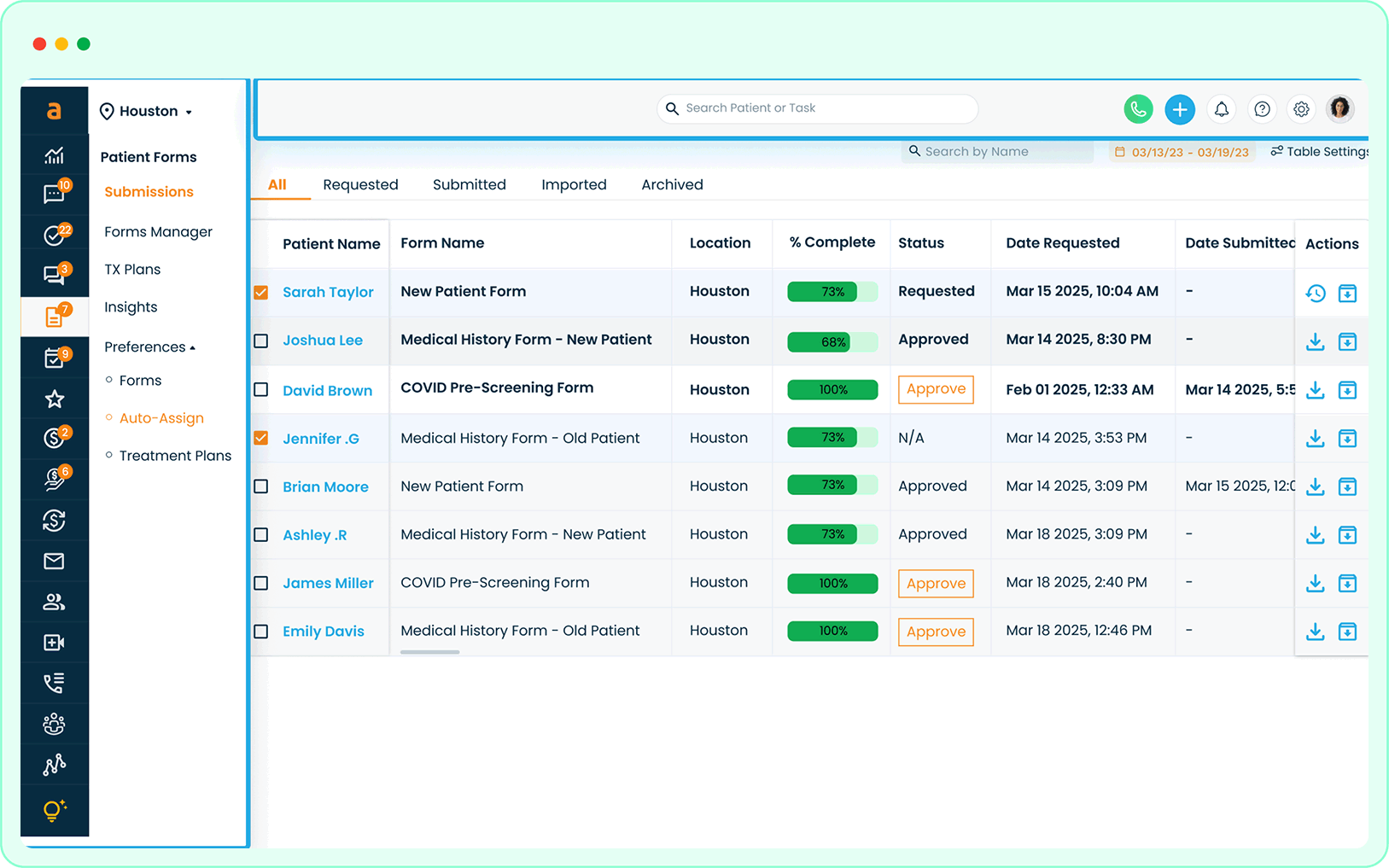Uncheck the Sarah Taylor row checkbox
Viewport: 1389px width, 868px height.
261,293
